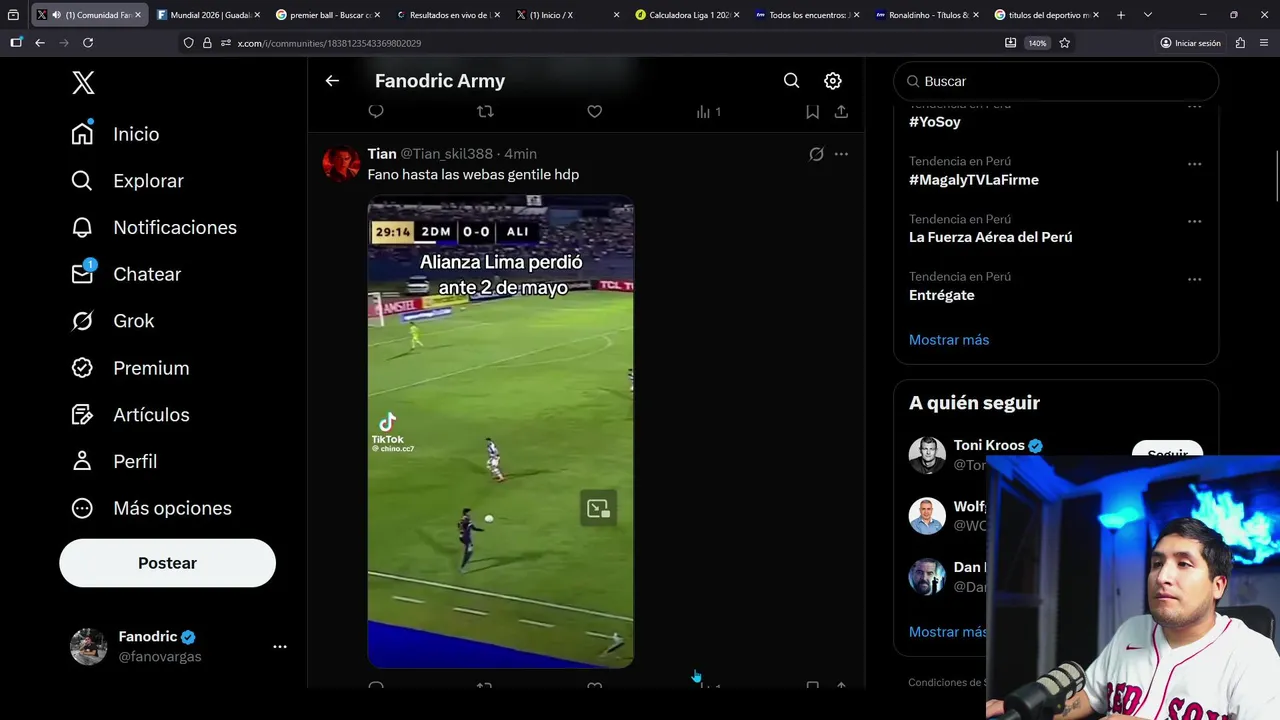Switch to titulos del deportivo tab
The width and height of the screenshot is (1280, 720).
(x=1046, y=15)
